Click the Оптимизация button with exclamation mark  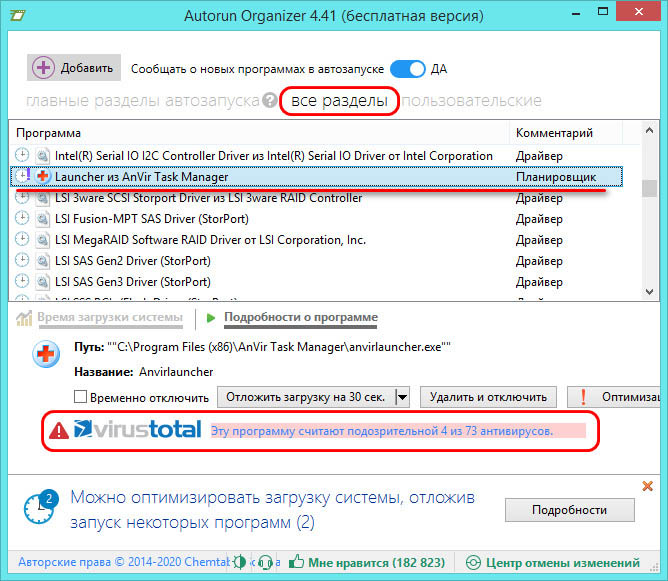(613, 397)
